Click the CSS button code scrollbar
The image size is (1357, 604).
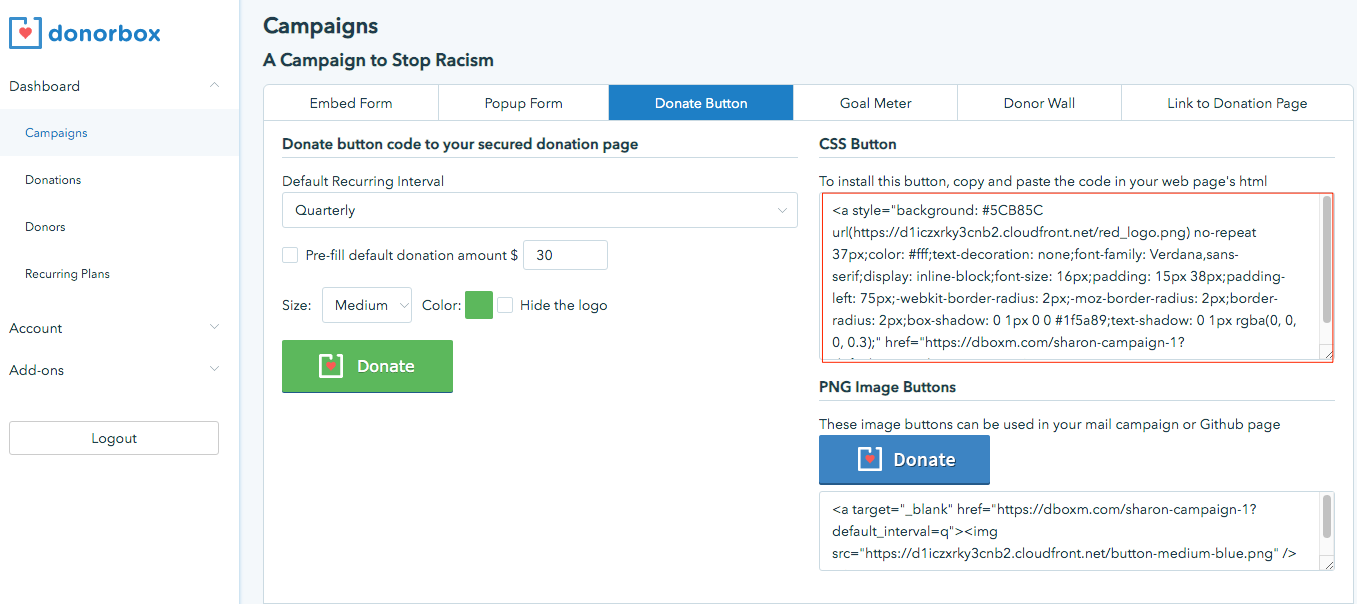1327,260
